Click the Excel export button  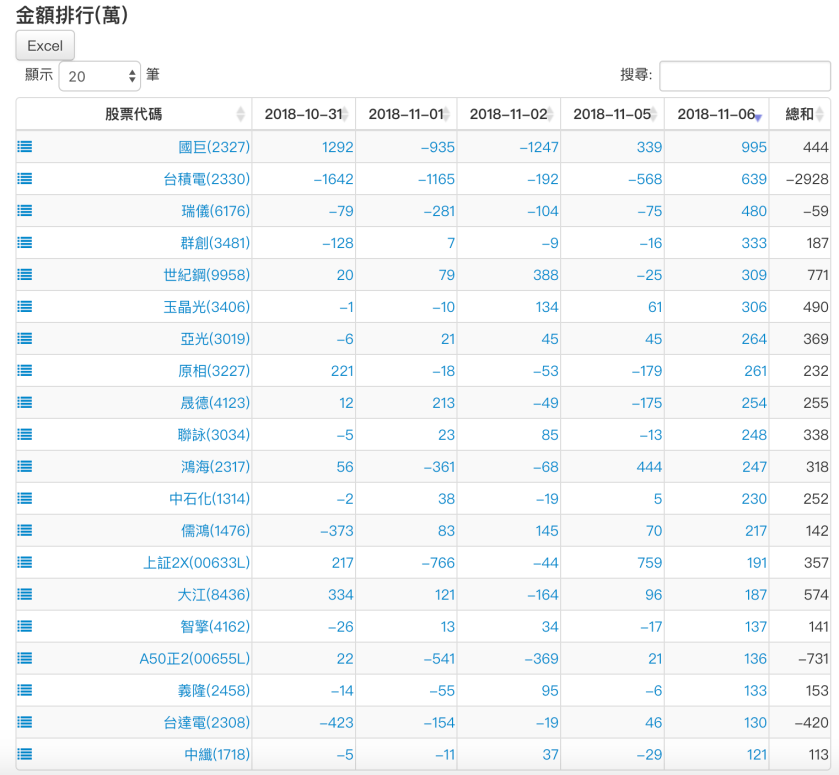(x=44, y=45)
